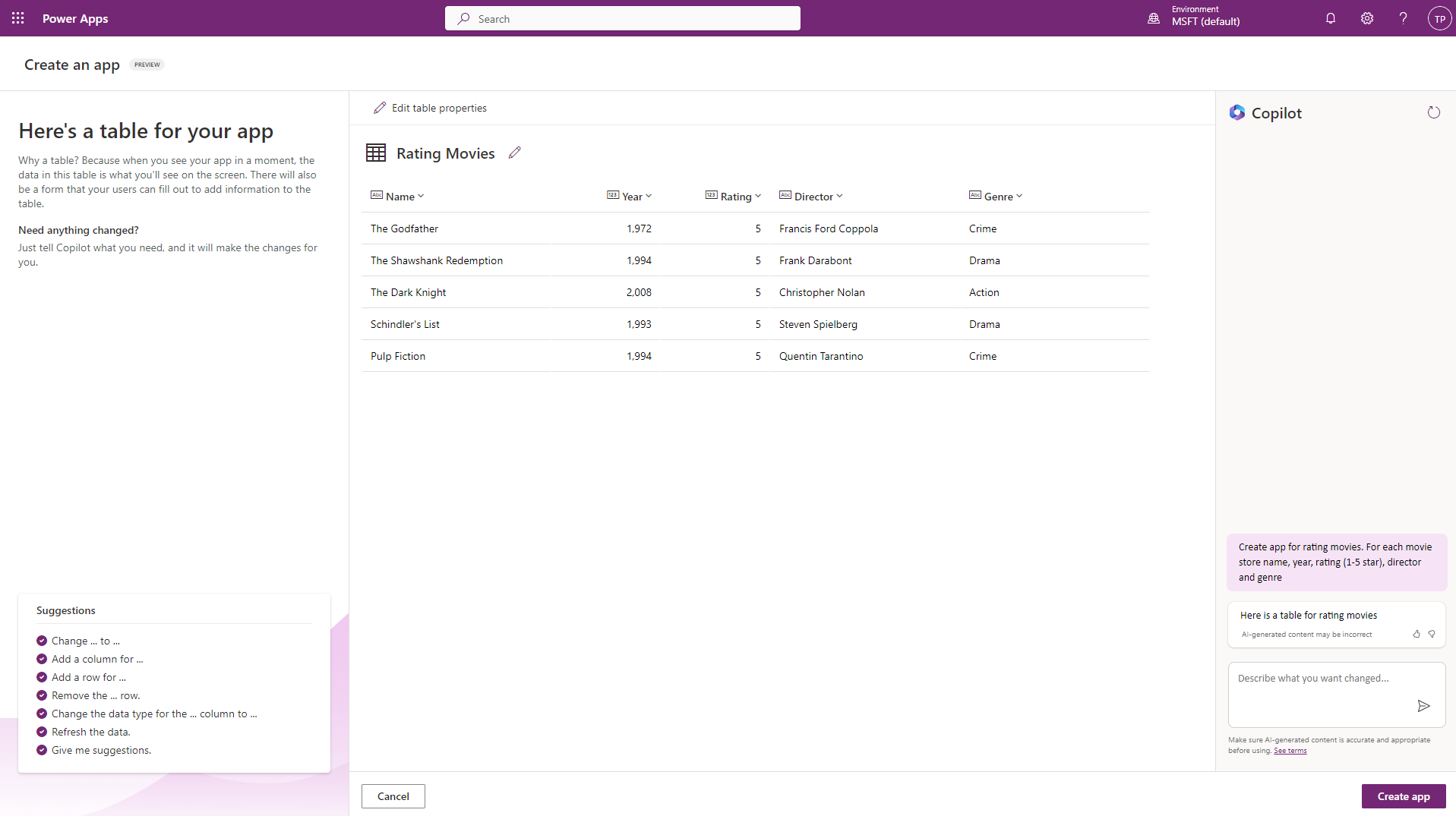
Task: Open notifications bell icon
Action: 1330,18
